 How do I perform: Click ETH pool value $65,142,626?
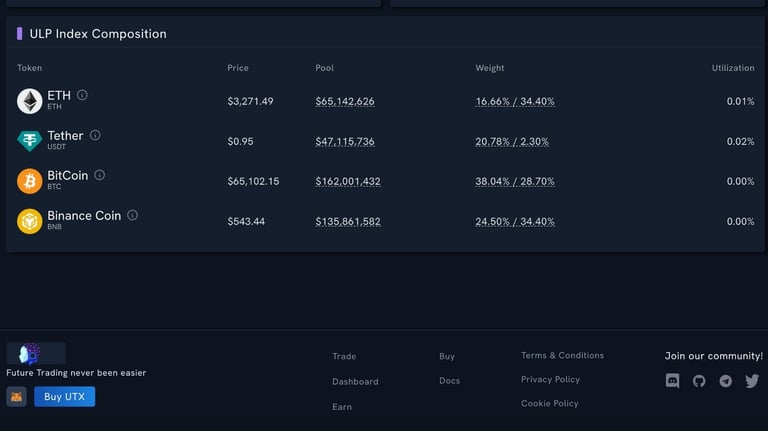pos(345,101)
